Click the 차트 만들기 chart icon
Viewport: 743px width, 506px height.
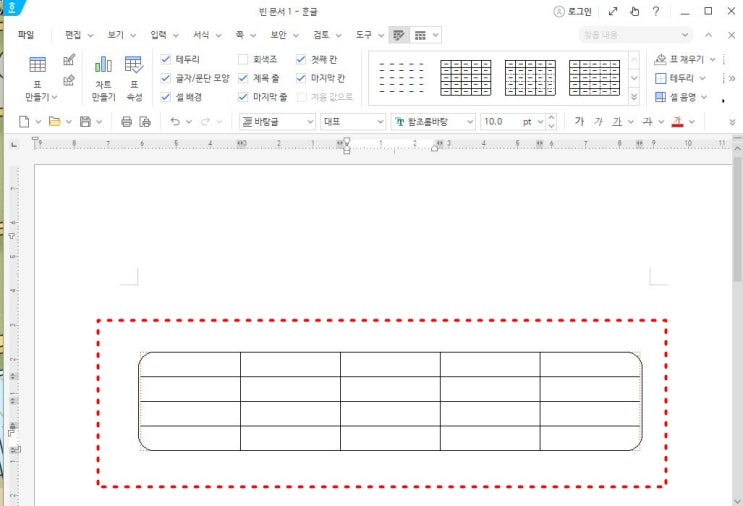click(x=103, y=64)
